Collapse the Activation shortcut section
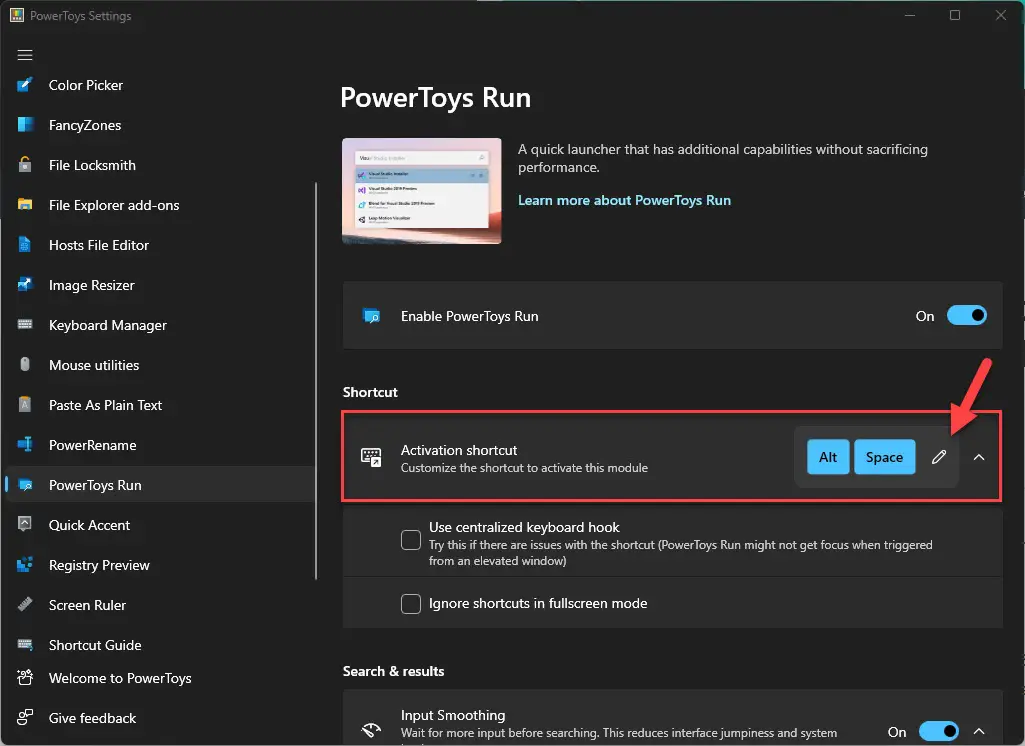 (x=979, y=457)
